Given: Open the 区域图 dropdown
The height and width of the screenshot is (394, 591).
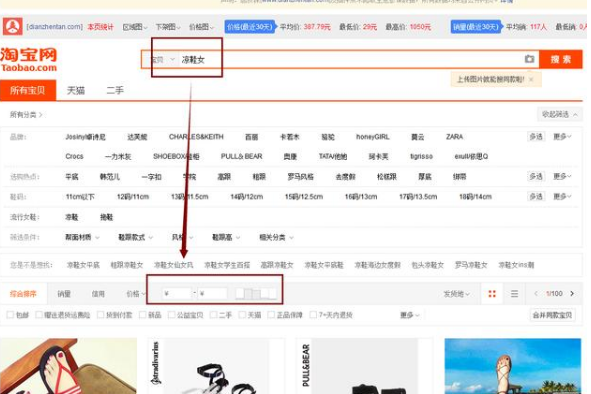Looking at the screenshot, I should coord(135,27).
